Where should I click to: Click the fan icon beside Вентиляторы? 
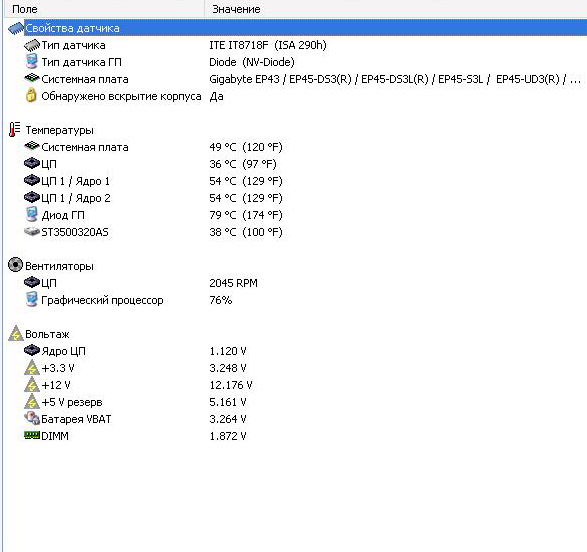pos(15,265)
